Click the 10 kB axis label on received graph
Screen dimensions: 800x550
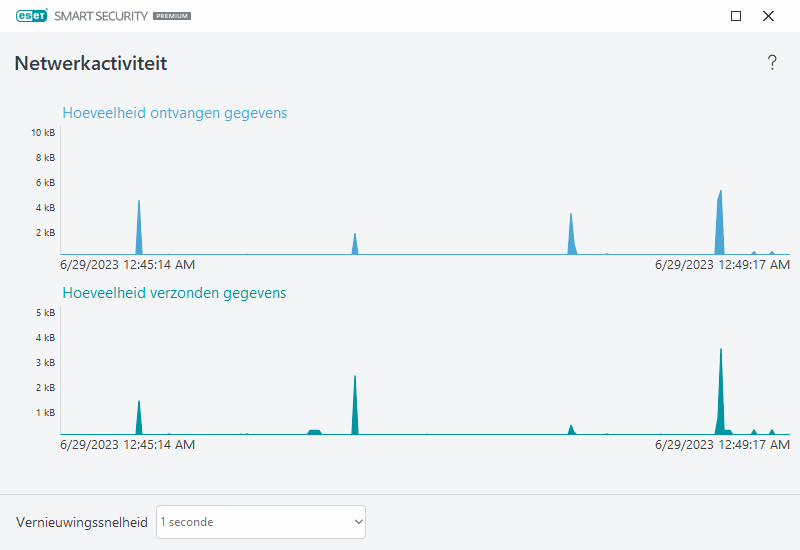point(43,133)
